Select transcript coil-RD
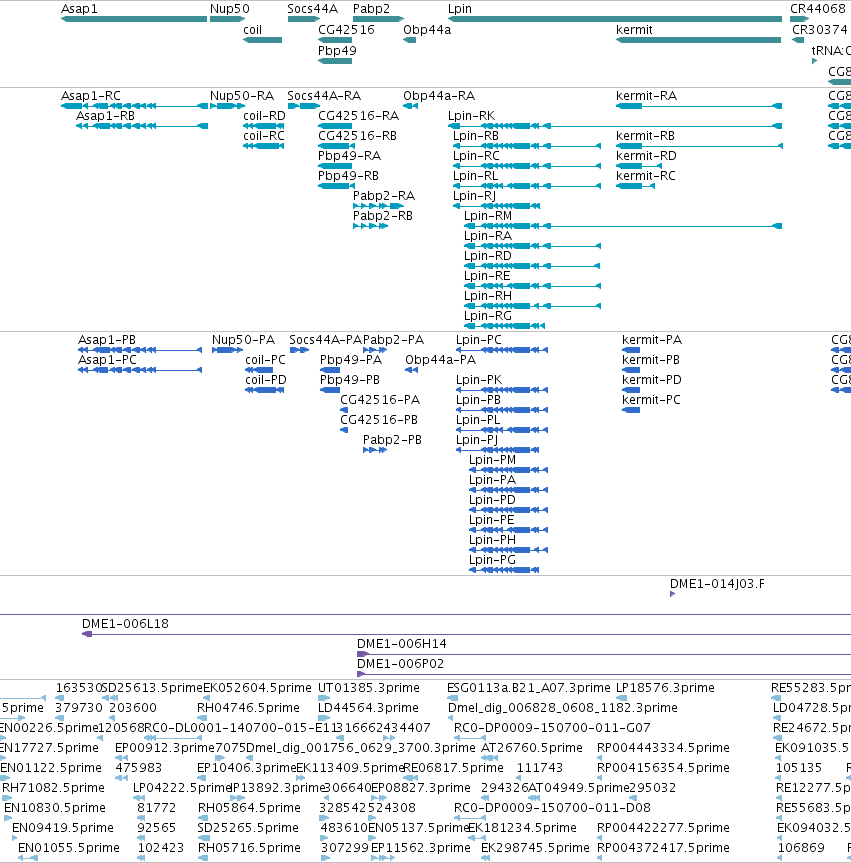The height and width of the screenshot is (863, 851). (x=264, y=126)
